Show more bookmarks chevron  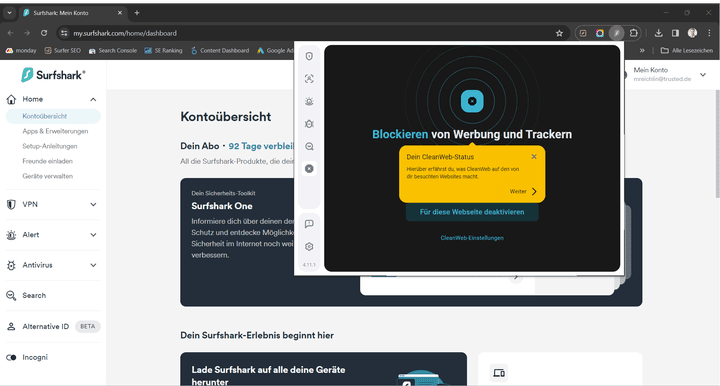pyautogui.click(x=642, y=50)
